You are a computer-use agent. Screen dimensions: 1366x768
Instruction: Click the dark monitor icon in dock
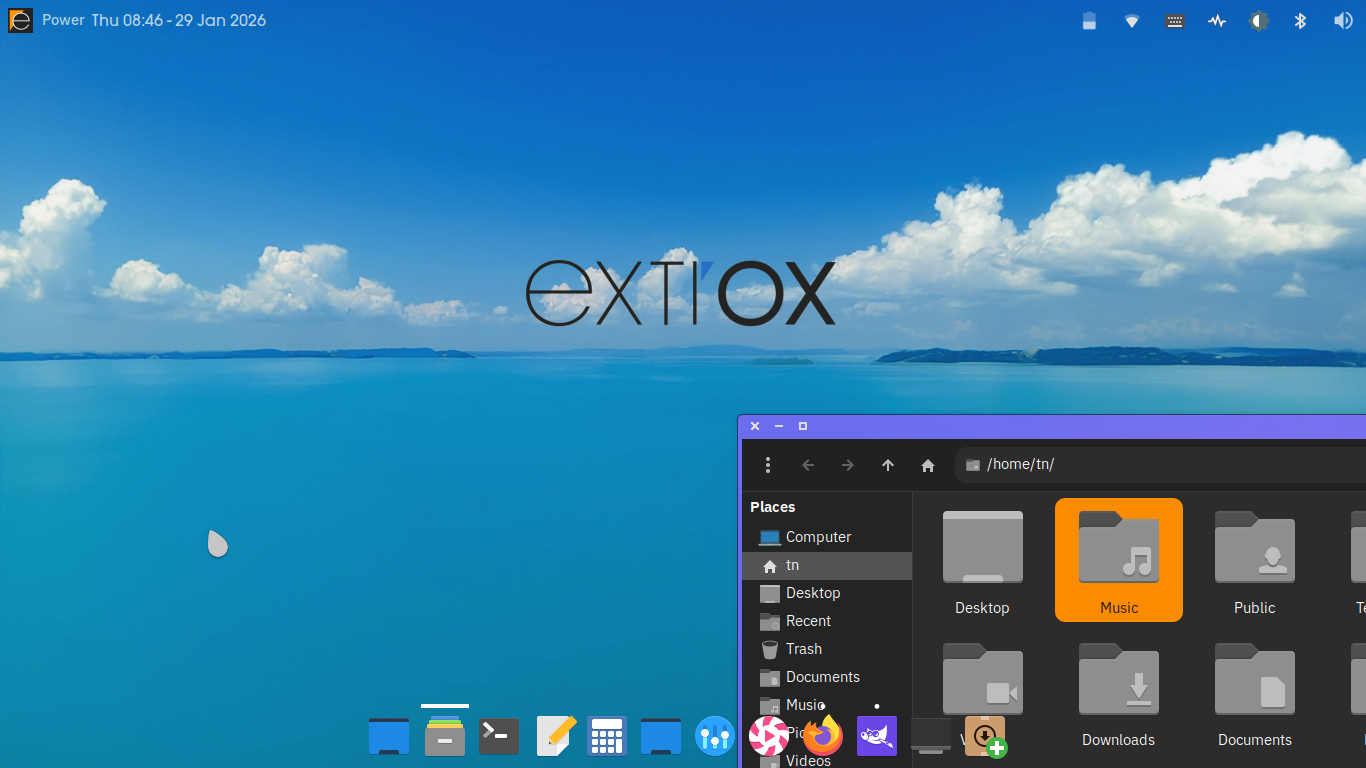pos(931,736)
